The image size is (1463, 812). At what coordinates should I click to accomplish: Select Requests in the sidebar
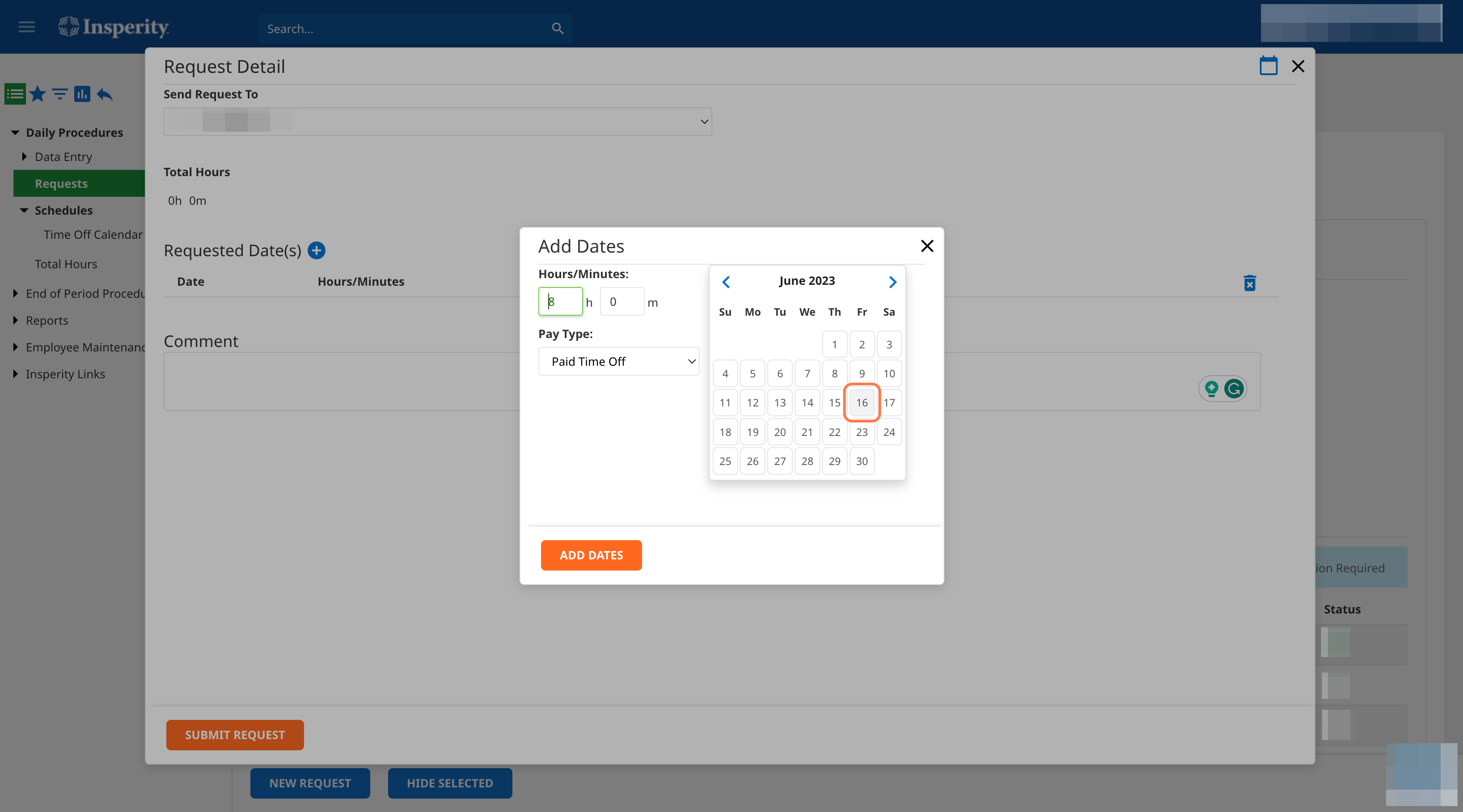point(79,183)
